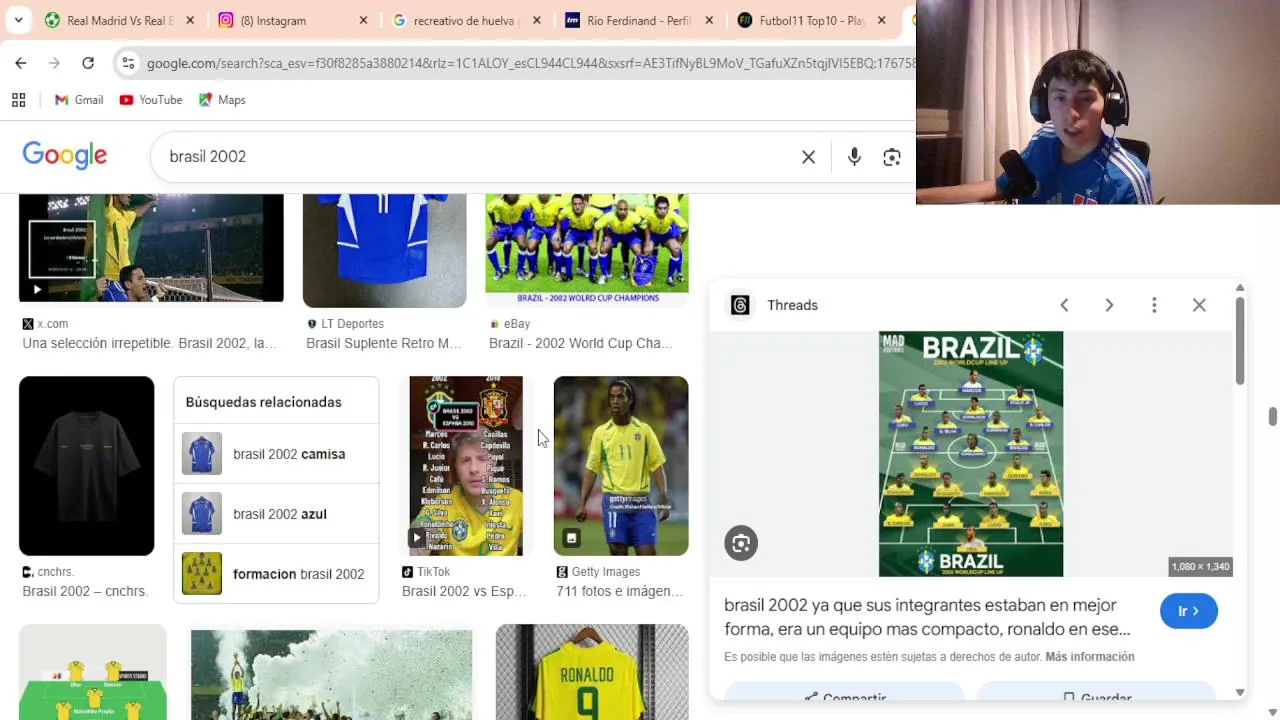Close the Futbol11 Top10 tab
1280x720 pixels.
pyautogui.click(x=881, y=20)
